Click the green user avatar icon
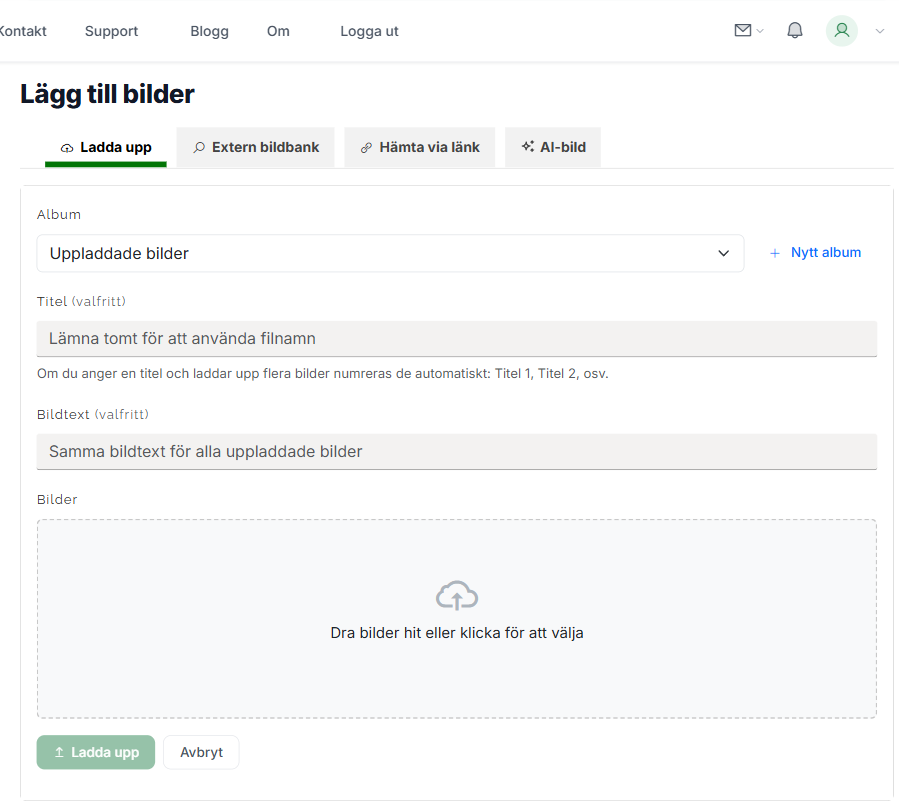This screenshot has width=899, height=802. click(841, 31)
